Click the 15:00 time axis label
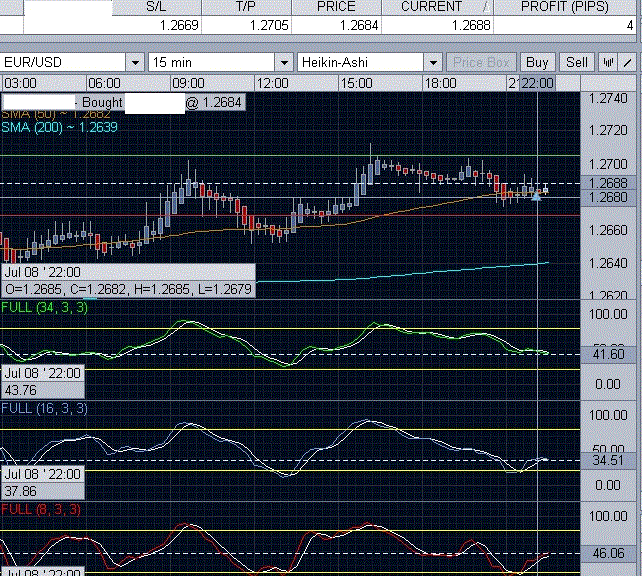The image size is (642, 576). [357, 84]
